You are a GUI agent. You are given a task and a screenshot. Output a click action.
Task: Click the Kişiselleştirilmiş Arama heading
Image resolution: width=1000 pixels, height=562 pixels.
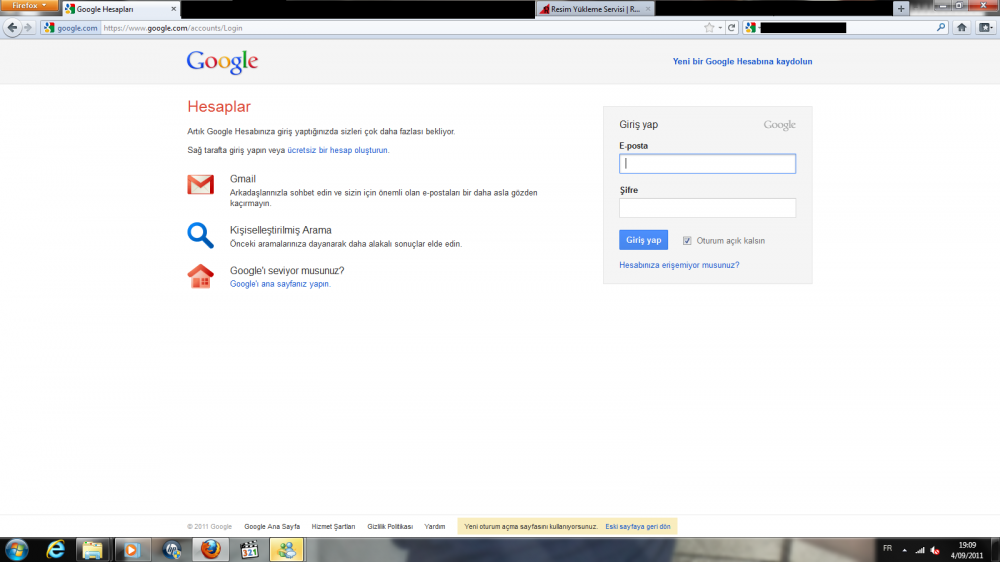click(x=281, y=230)
